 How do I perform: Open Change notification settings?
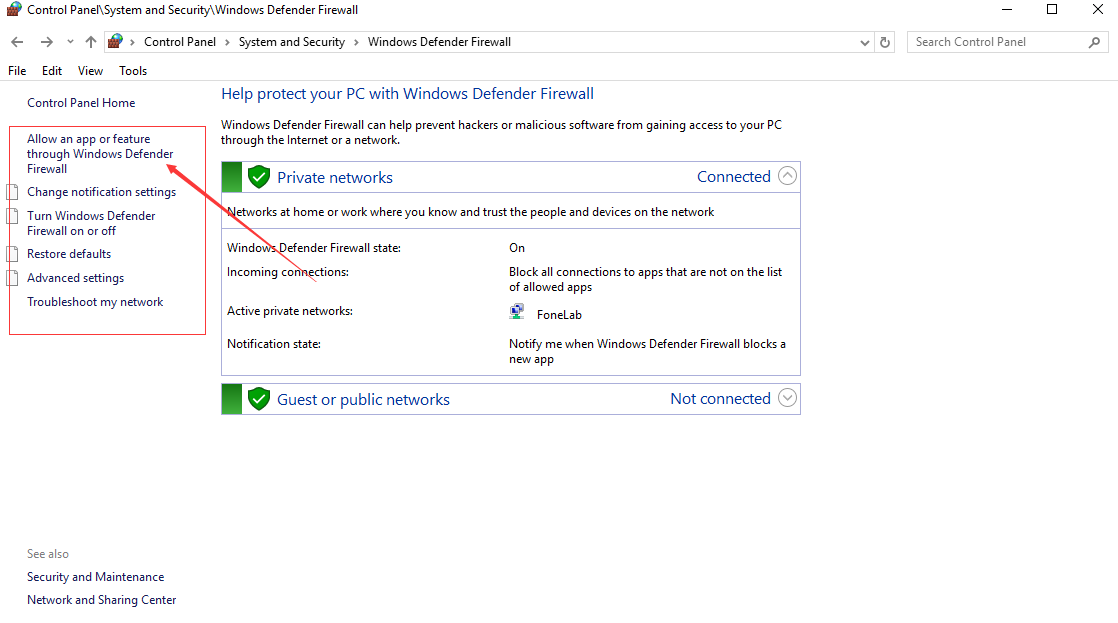(x=101, y=192)
